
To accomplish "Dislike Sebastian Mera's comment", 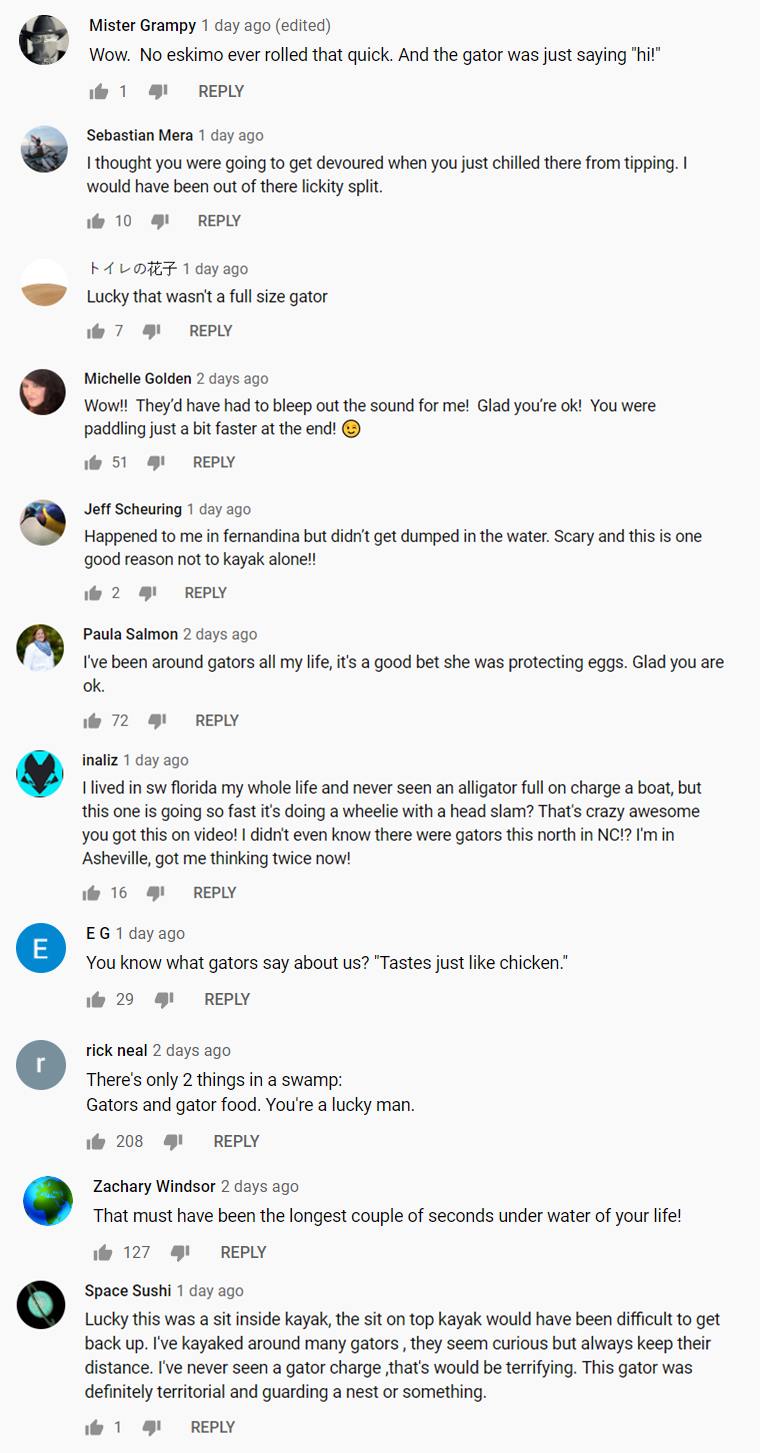I will click(160, 221).
